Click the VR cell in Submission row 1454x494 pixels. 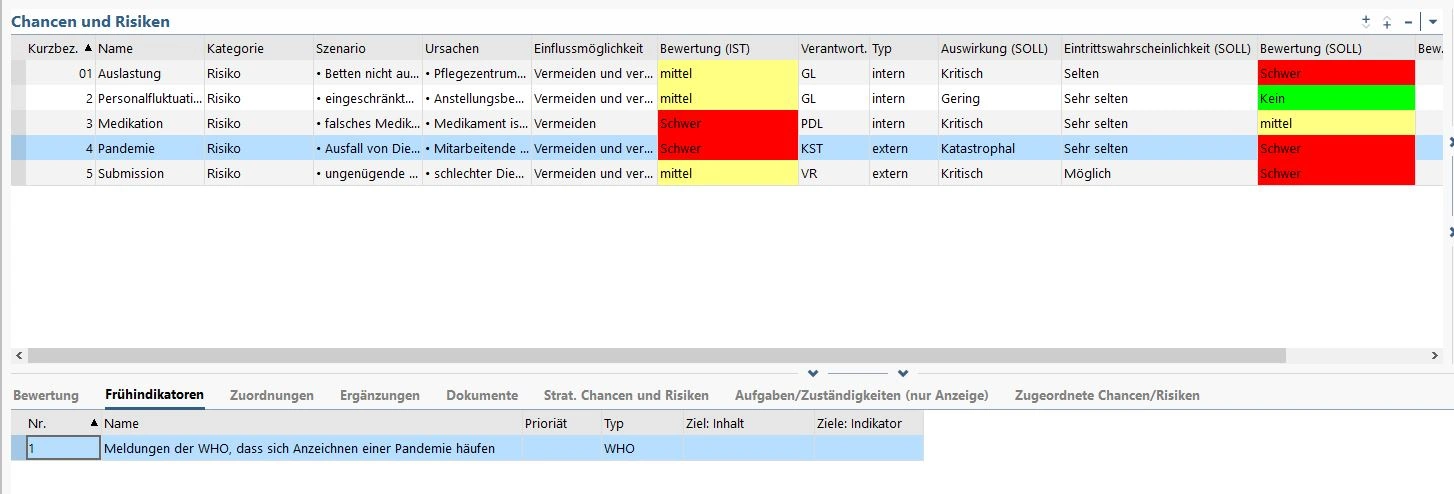coord(833,173)
